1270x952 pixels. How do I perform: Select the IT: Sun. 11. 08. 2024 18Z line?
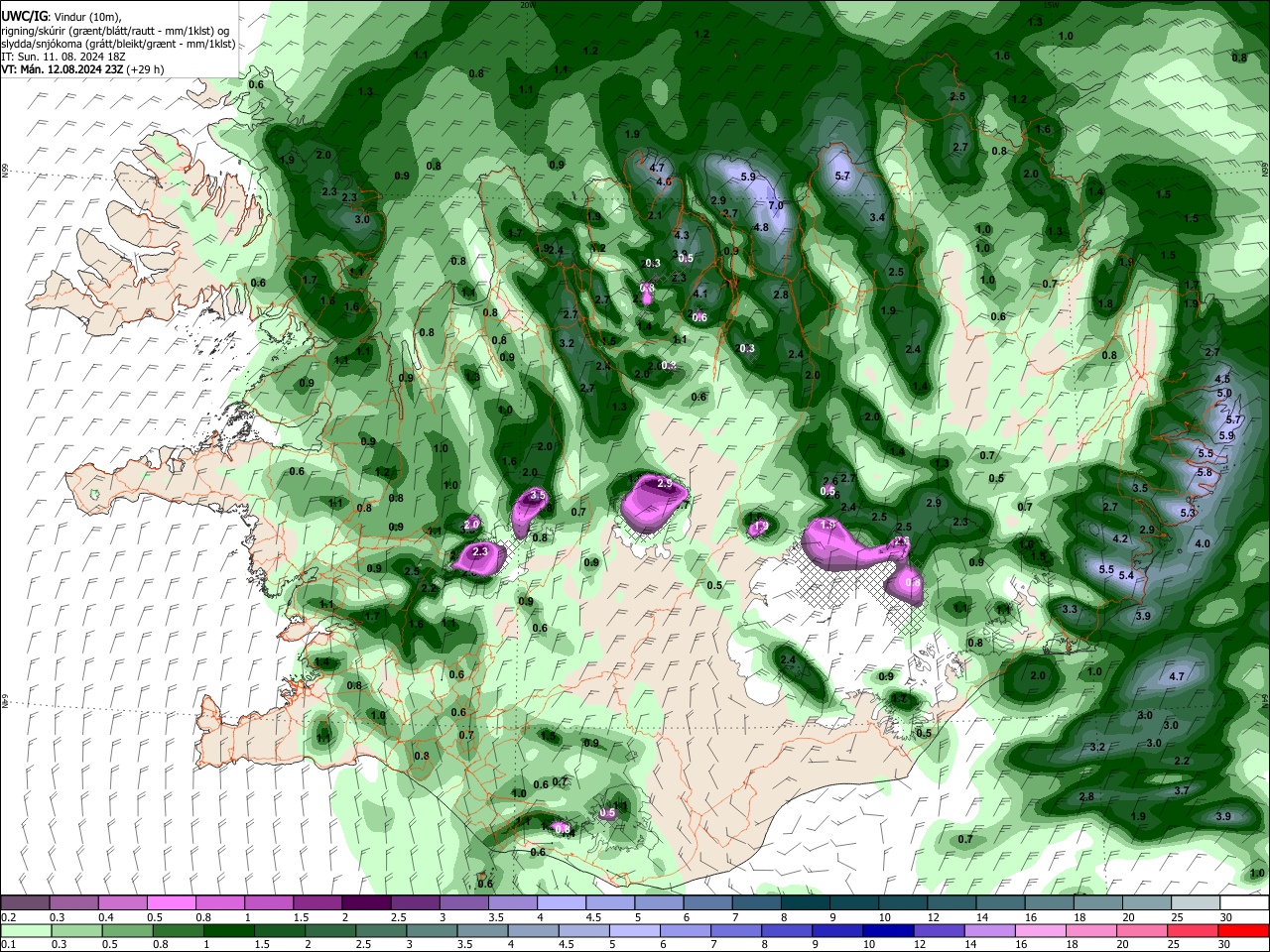(x=63, y=57)
